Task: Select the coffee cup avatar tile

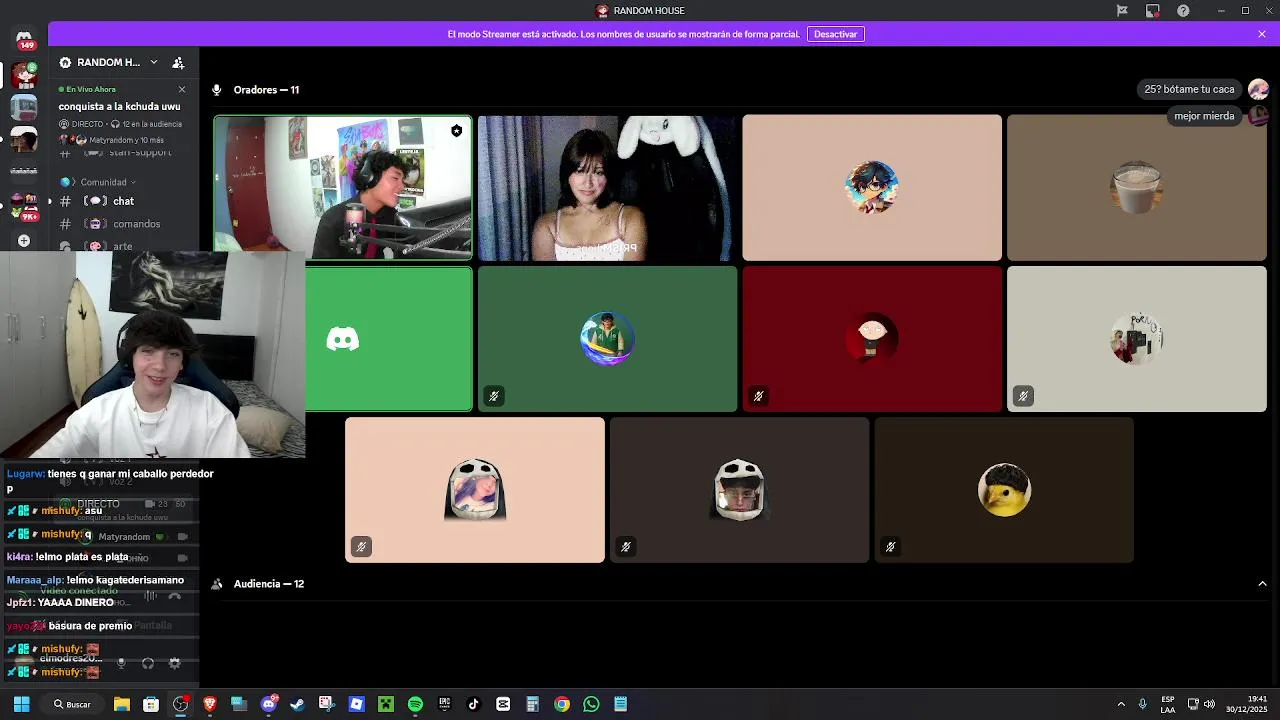Action: pyautogui.click(x=1136, y=188)
